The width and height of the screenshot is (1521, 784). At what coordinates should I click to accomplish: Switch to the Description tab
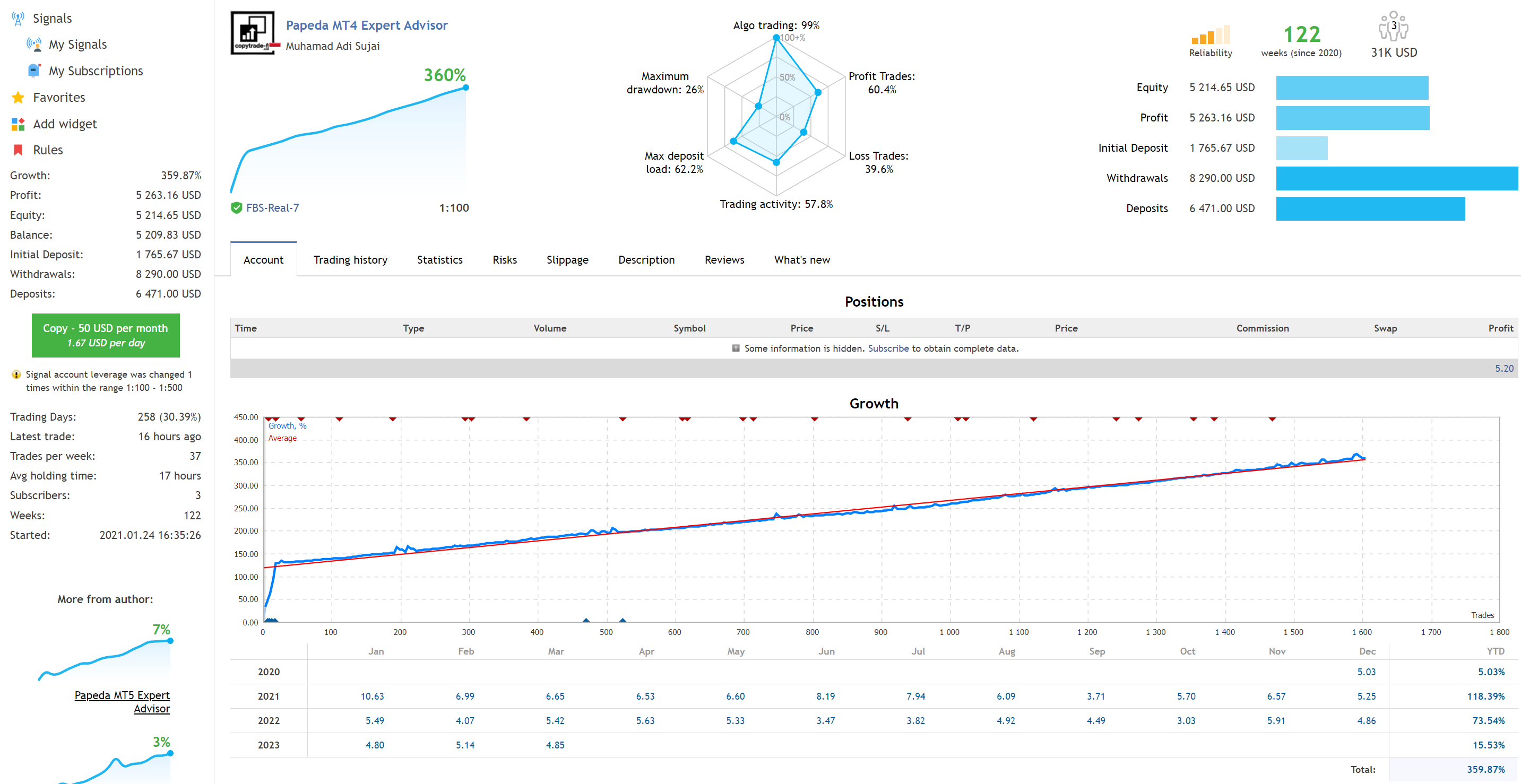coord(646,260)
